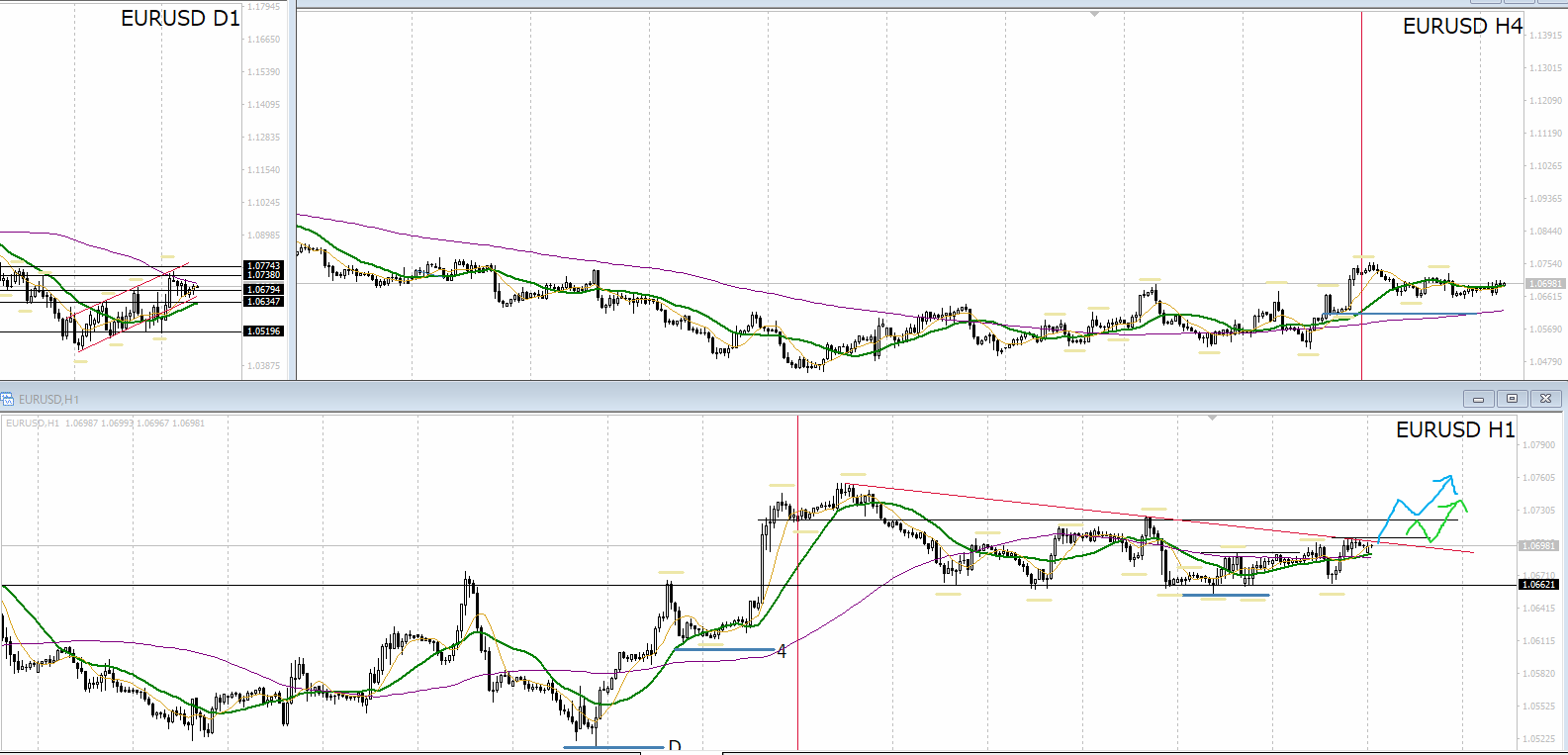This screenshot has height=755, width=1568.
Task: Select the red vertical line on H1 chart
Action: (797, 582)
